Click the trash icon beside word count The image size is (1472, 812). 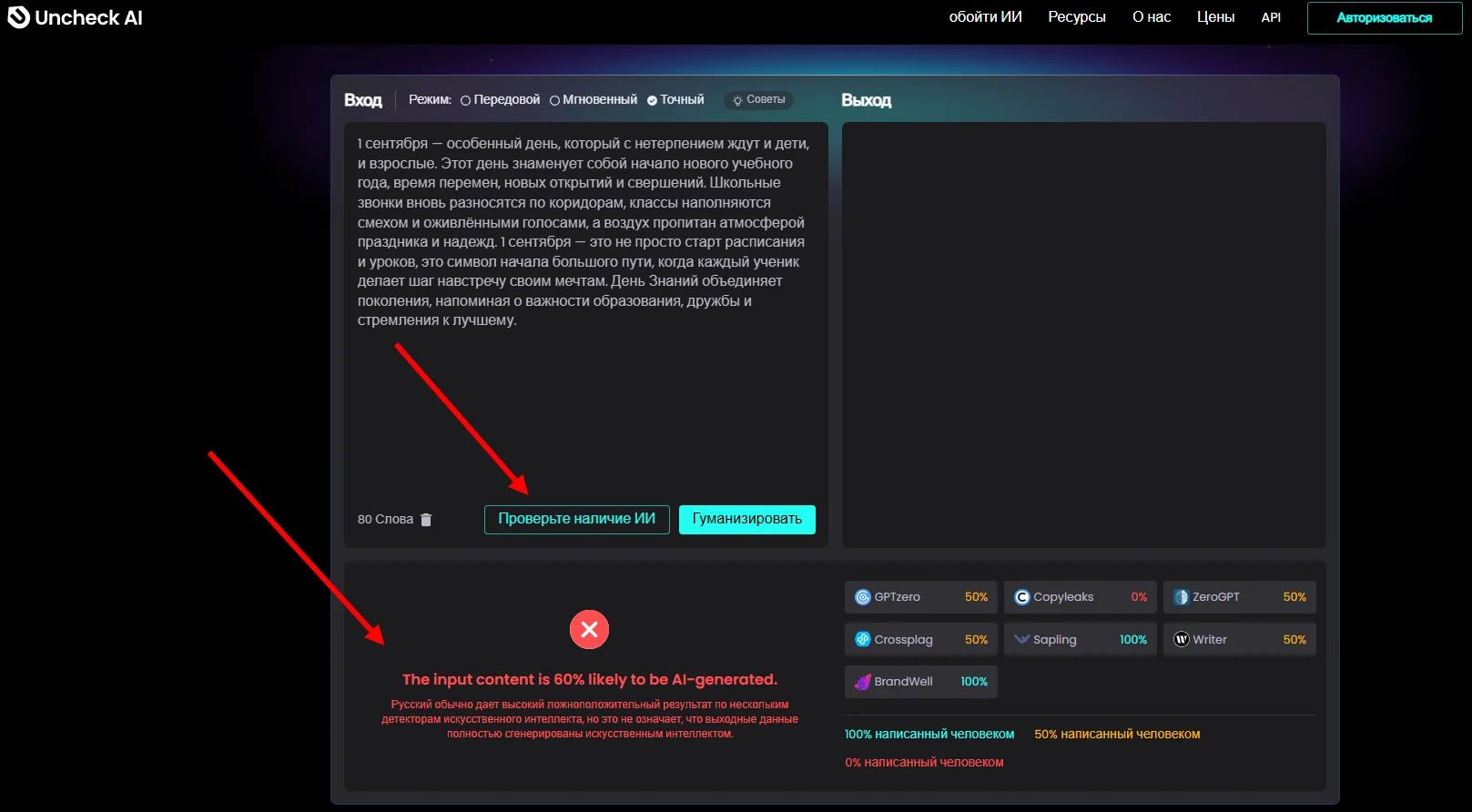click(426, 520)
